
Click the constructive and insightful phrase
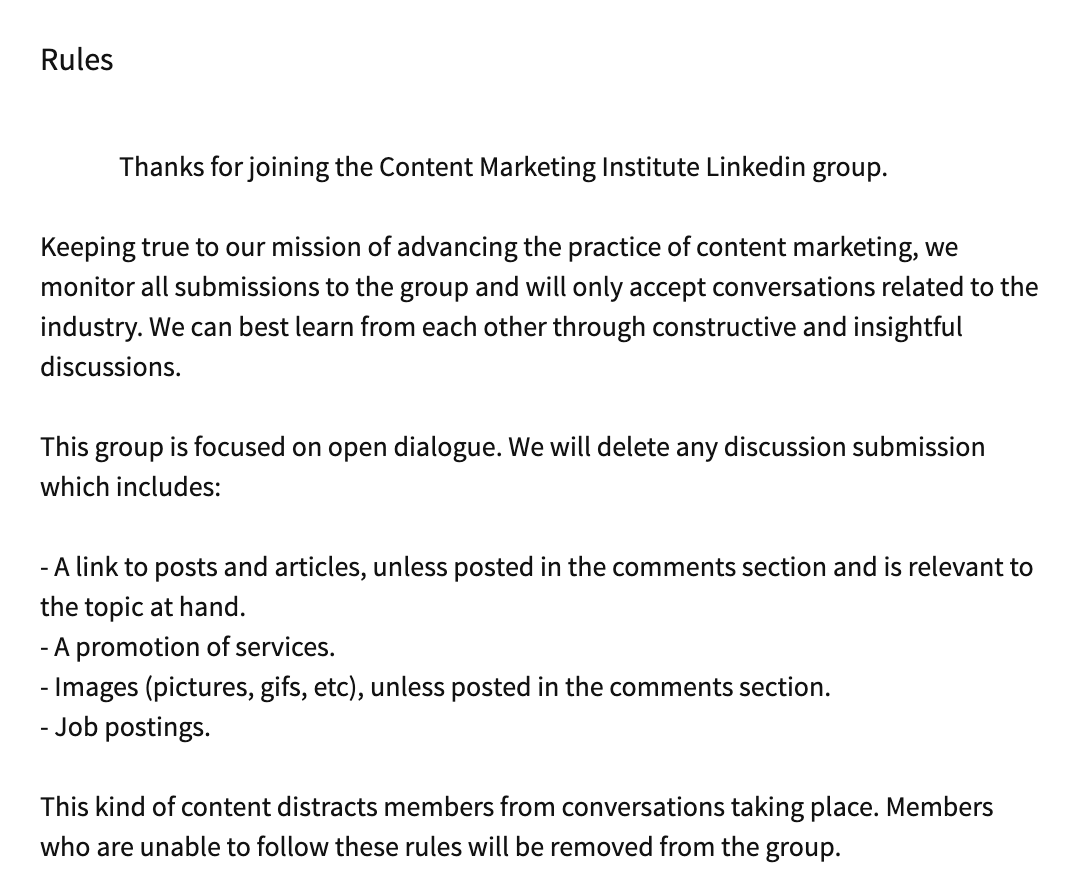tap(807, 327)
